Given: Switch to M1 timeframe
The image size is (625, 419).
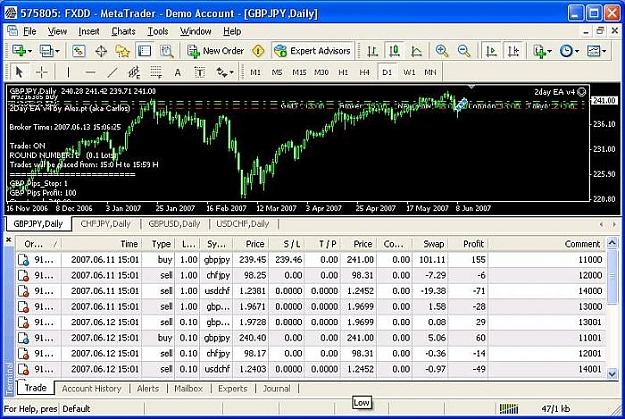Looking at the screenshot, I should [x=255, y=72].
